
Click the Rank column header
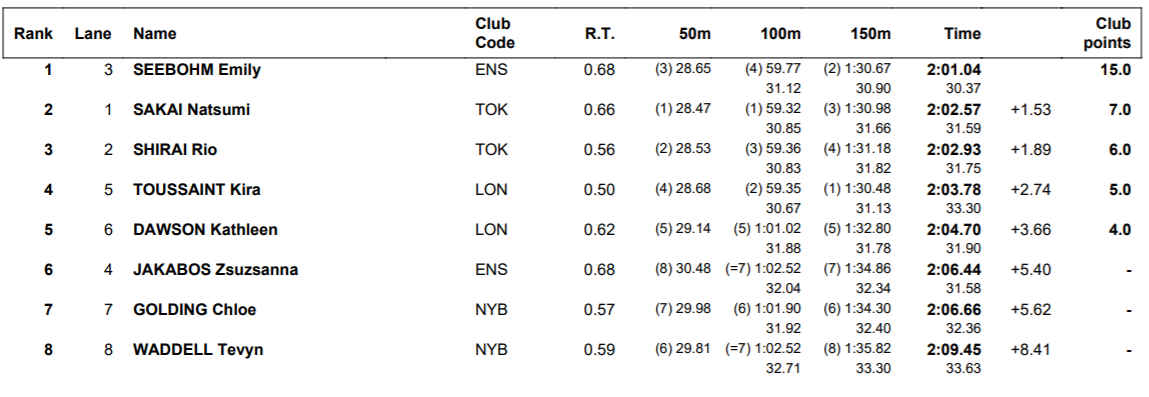point(34,34)
